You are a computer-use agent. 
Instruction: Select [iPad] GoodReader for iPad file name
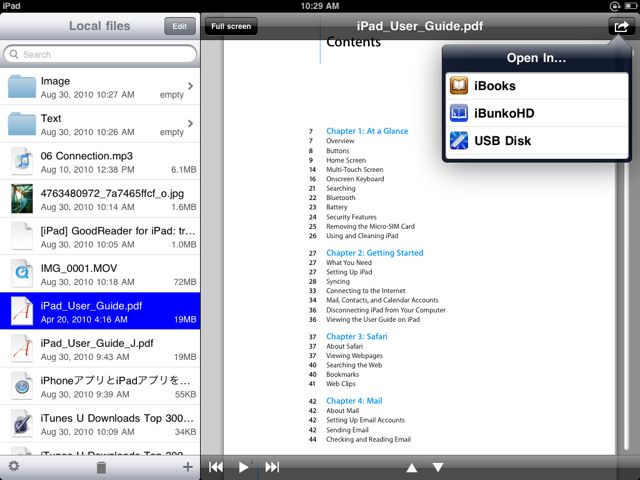[x=118, y=231]
